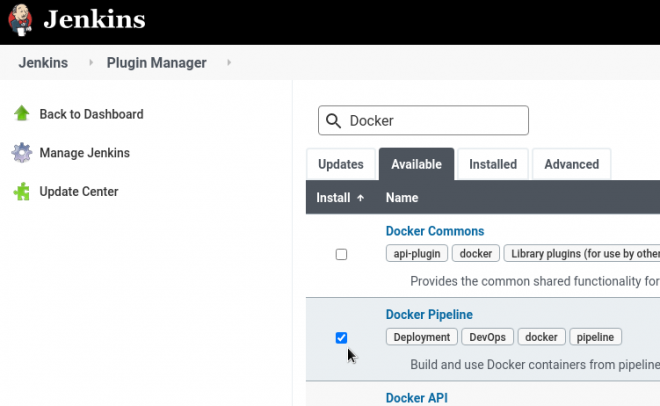Open the Docker API plugin link
The height and width of the screenshot is (406, 660).
point(416,398)
